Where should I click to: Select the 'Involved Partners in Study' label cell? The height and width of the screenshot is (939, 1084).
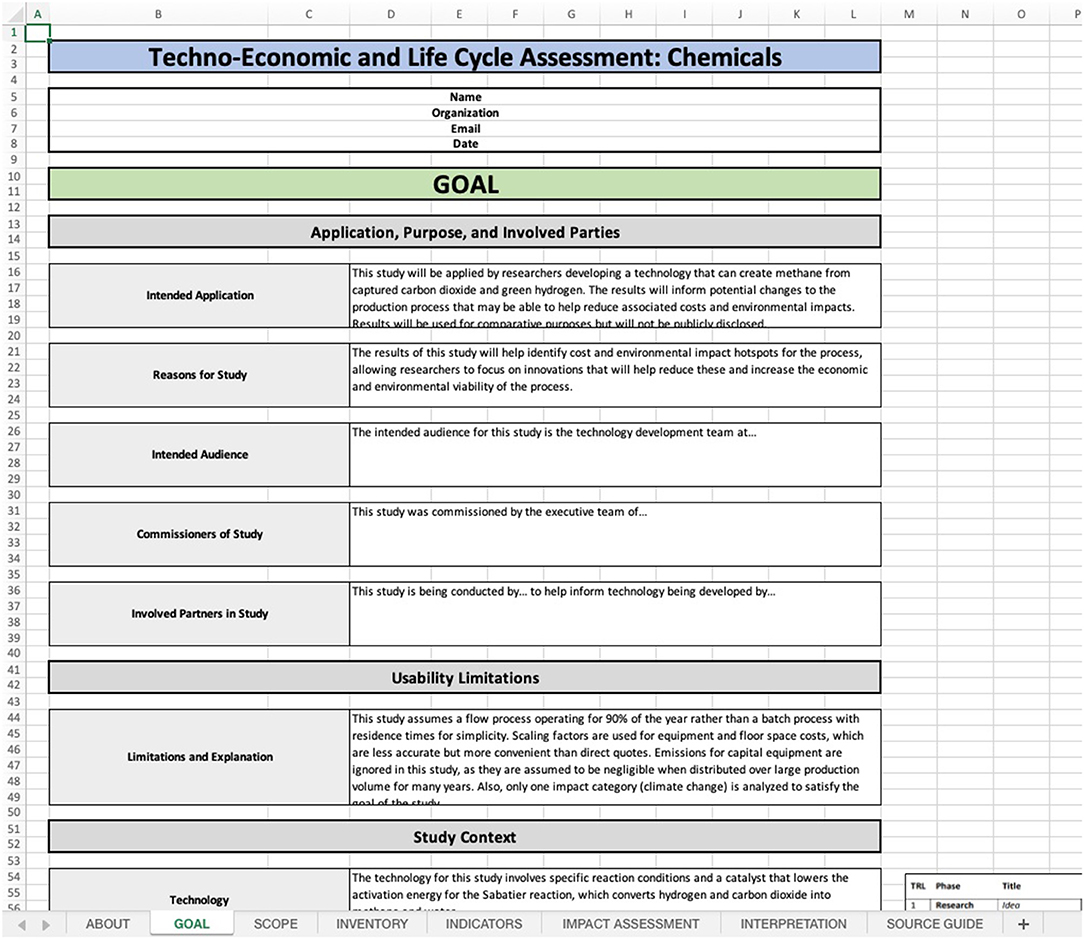click(200, 613)
